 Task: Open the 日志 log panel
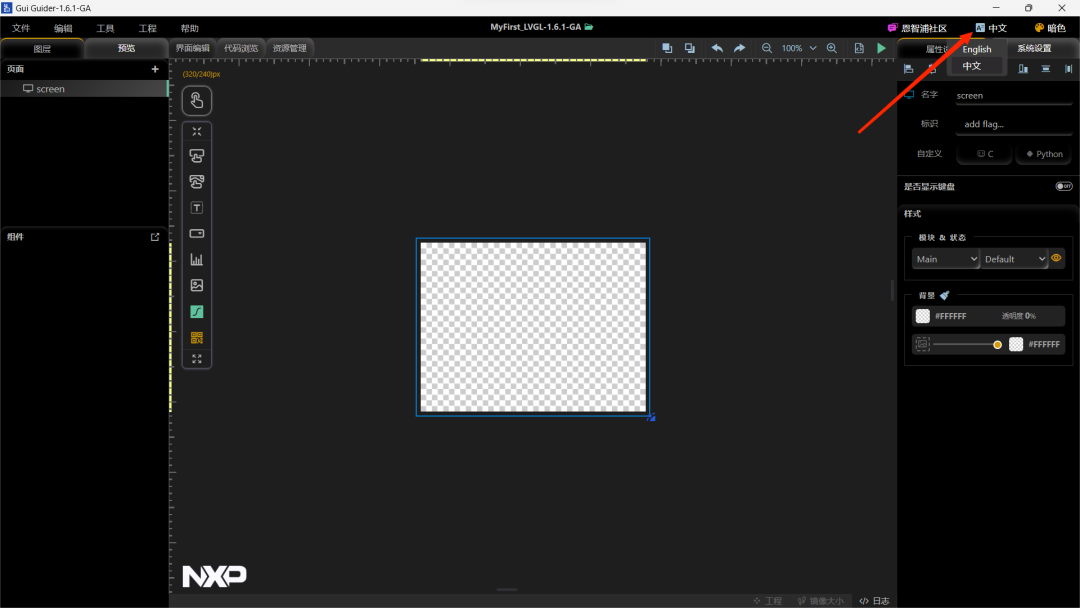click(874, 601)
